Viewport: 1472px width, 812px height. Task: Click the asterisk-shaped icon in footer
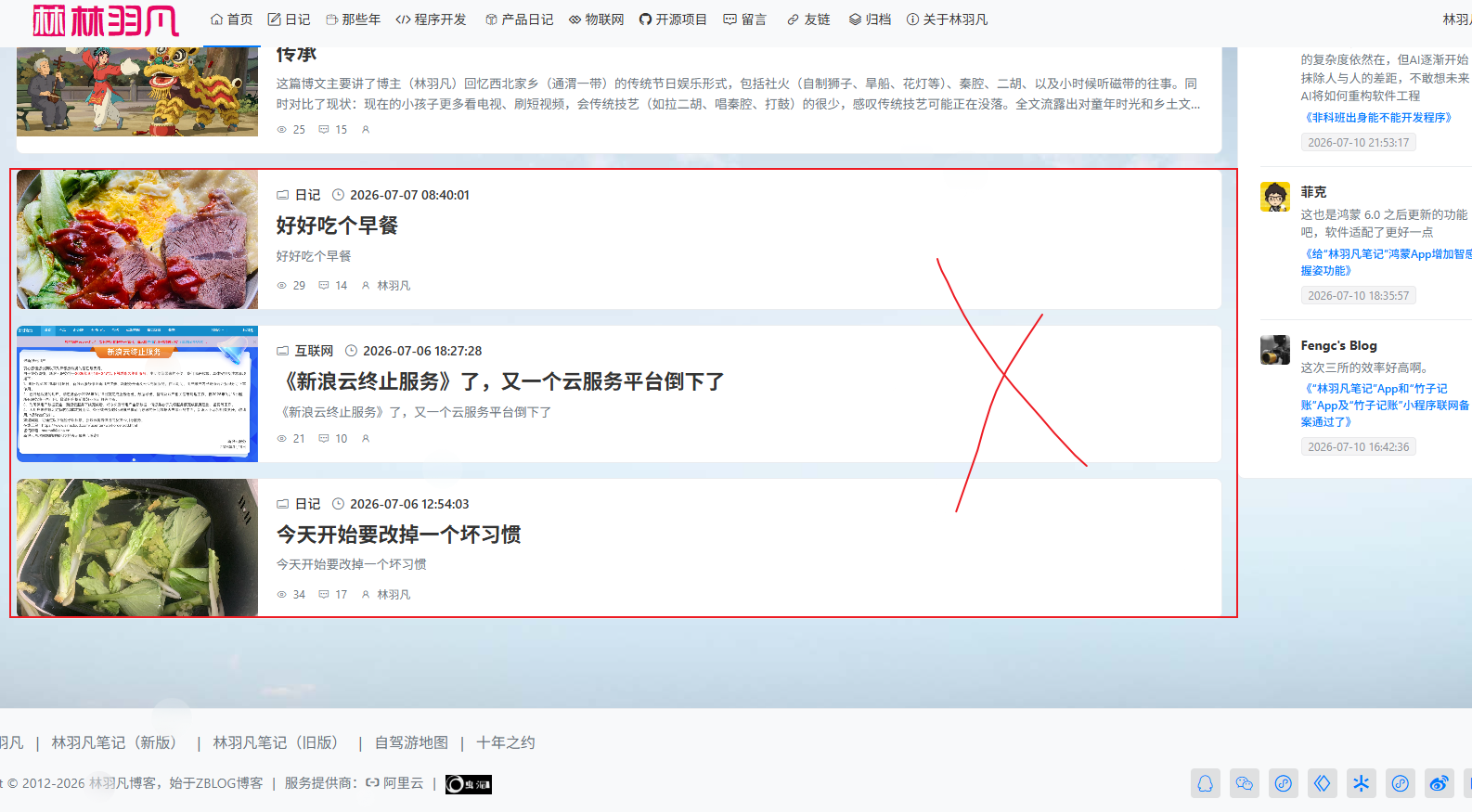[1362, 783]
